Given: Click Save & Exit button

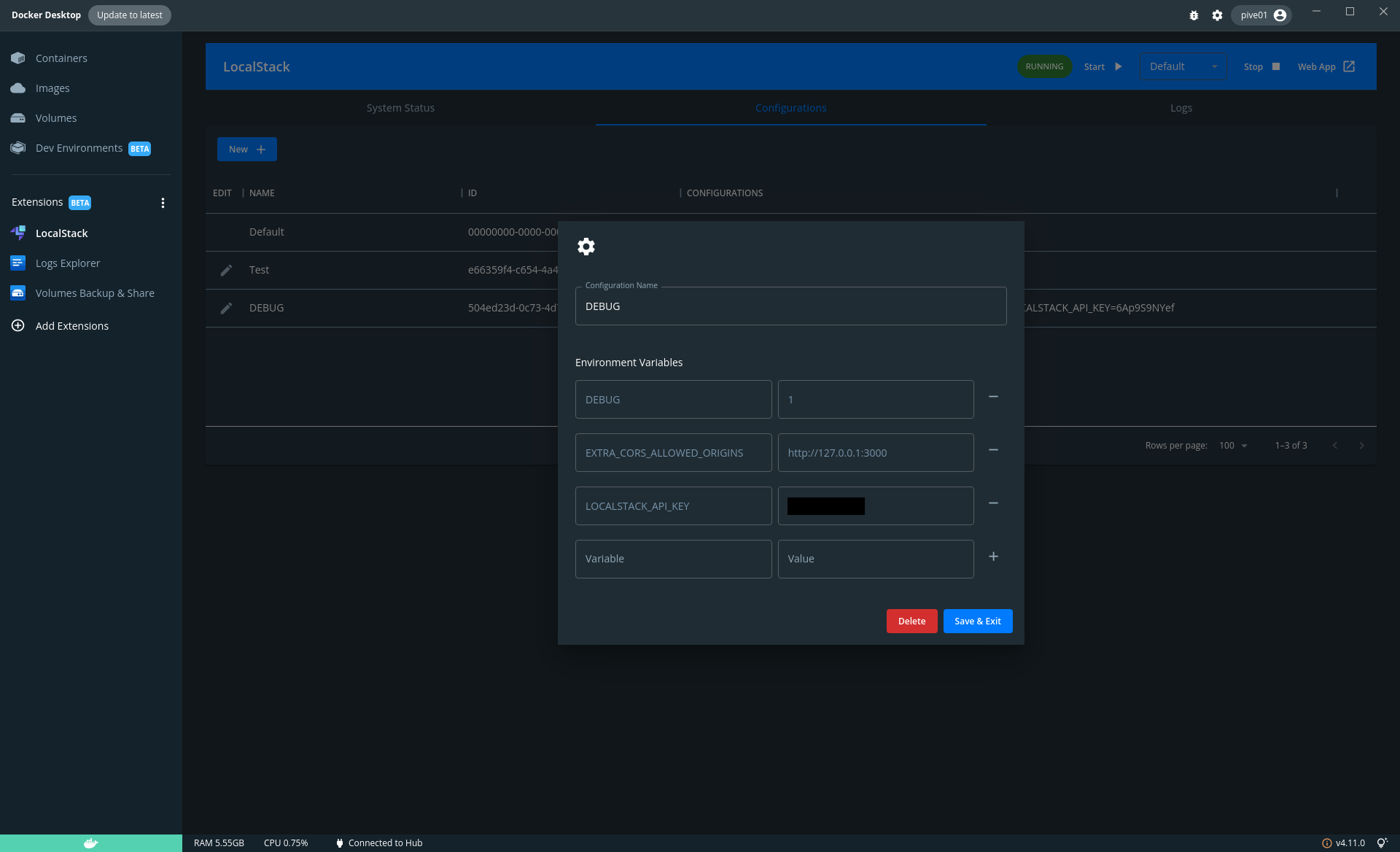Looking at the screenshot, I should tap(977, 621).
